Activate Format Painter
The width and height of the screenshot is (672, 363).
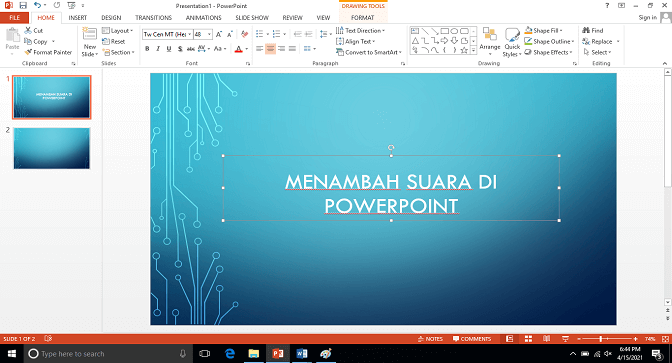coord(48,52)
